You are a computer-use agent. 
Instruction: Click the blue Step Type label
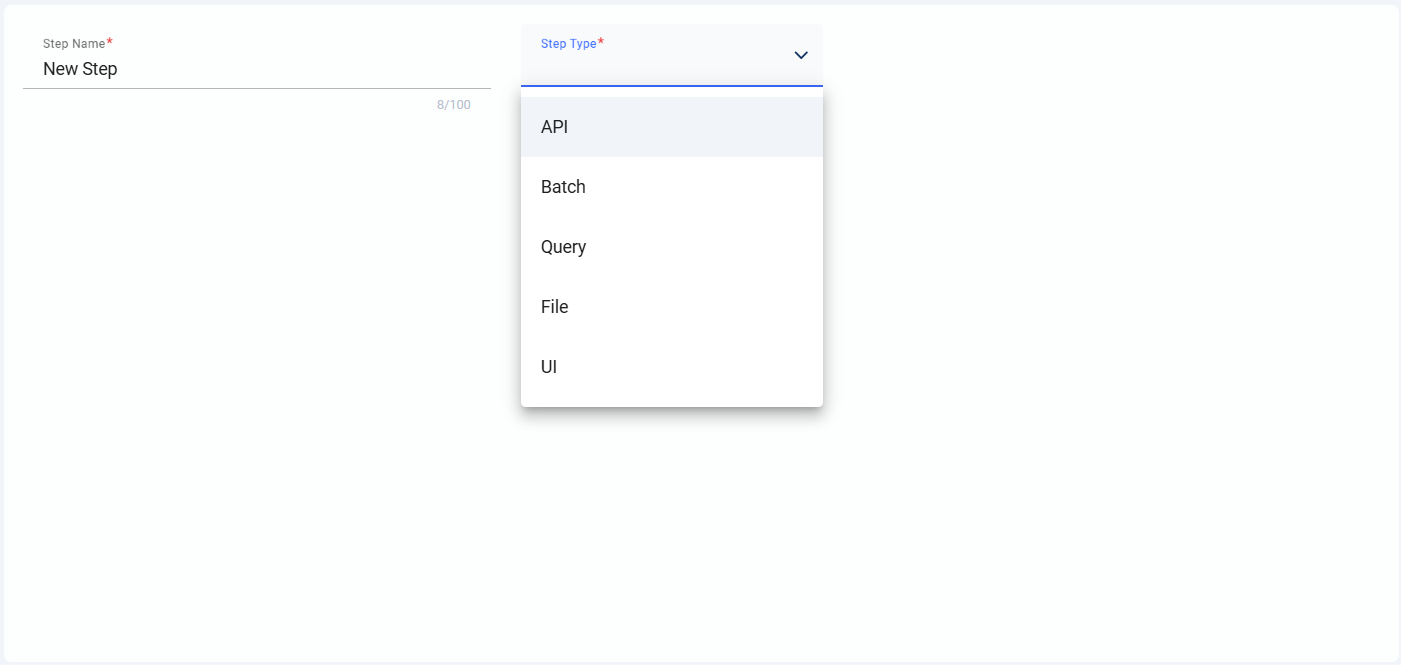click(567, 44)
